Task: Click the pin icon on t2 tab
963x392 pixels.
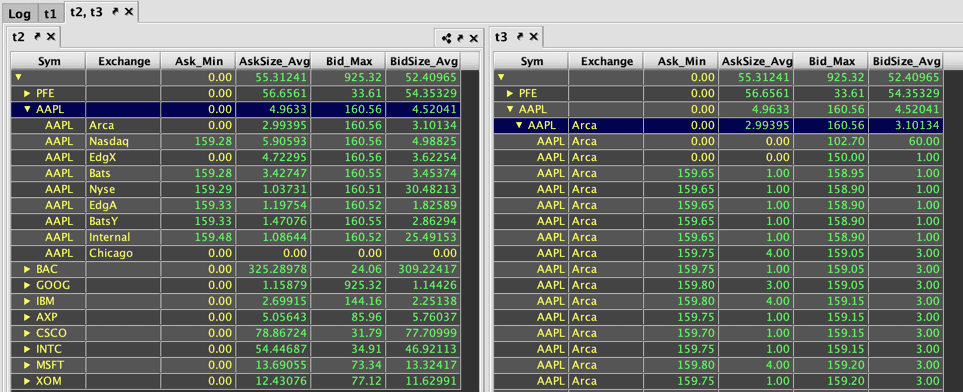Action: point(37,37)
